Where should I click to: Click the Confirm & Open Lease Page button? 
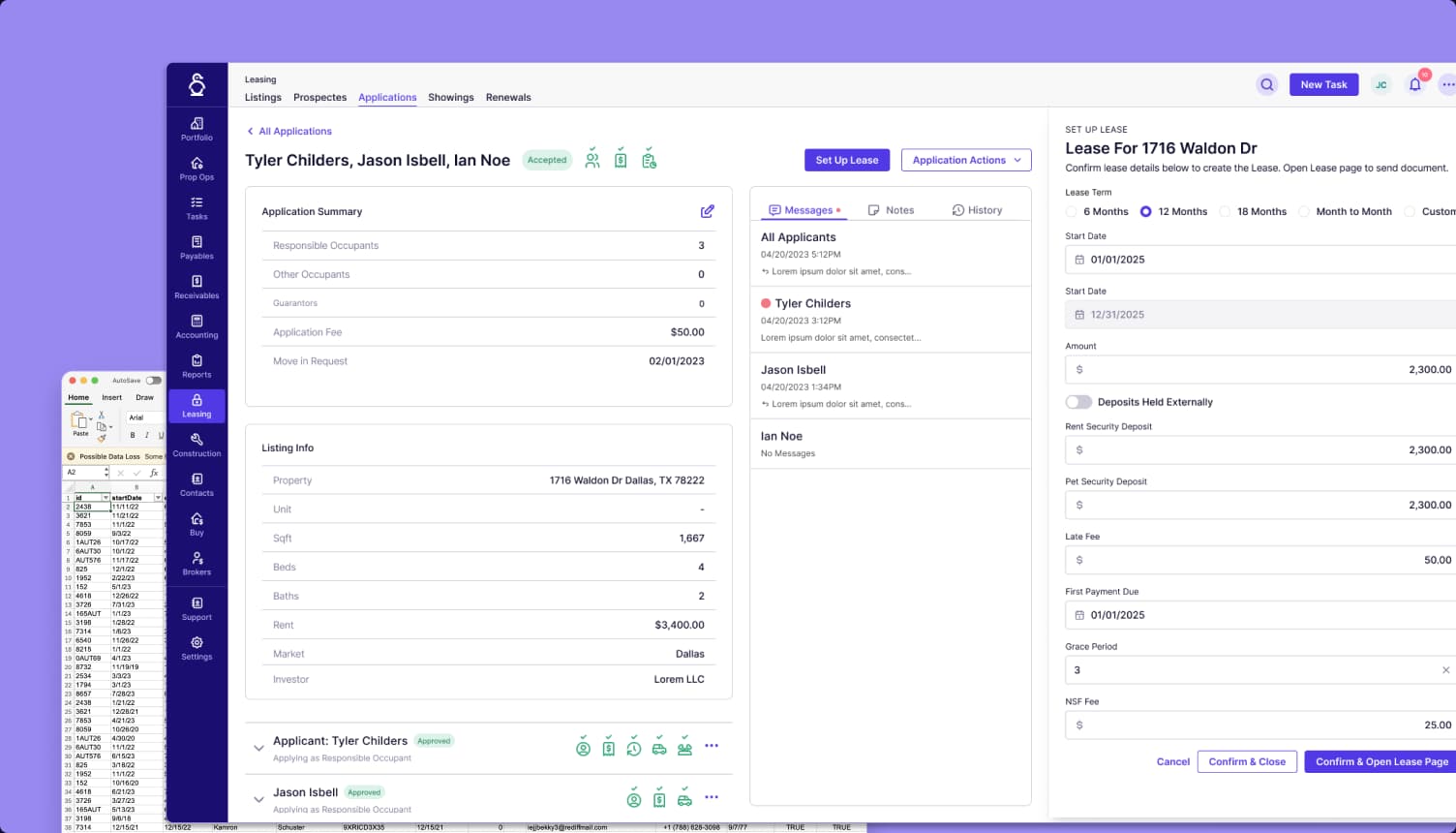1380,761
